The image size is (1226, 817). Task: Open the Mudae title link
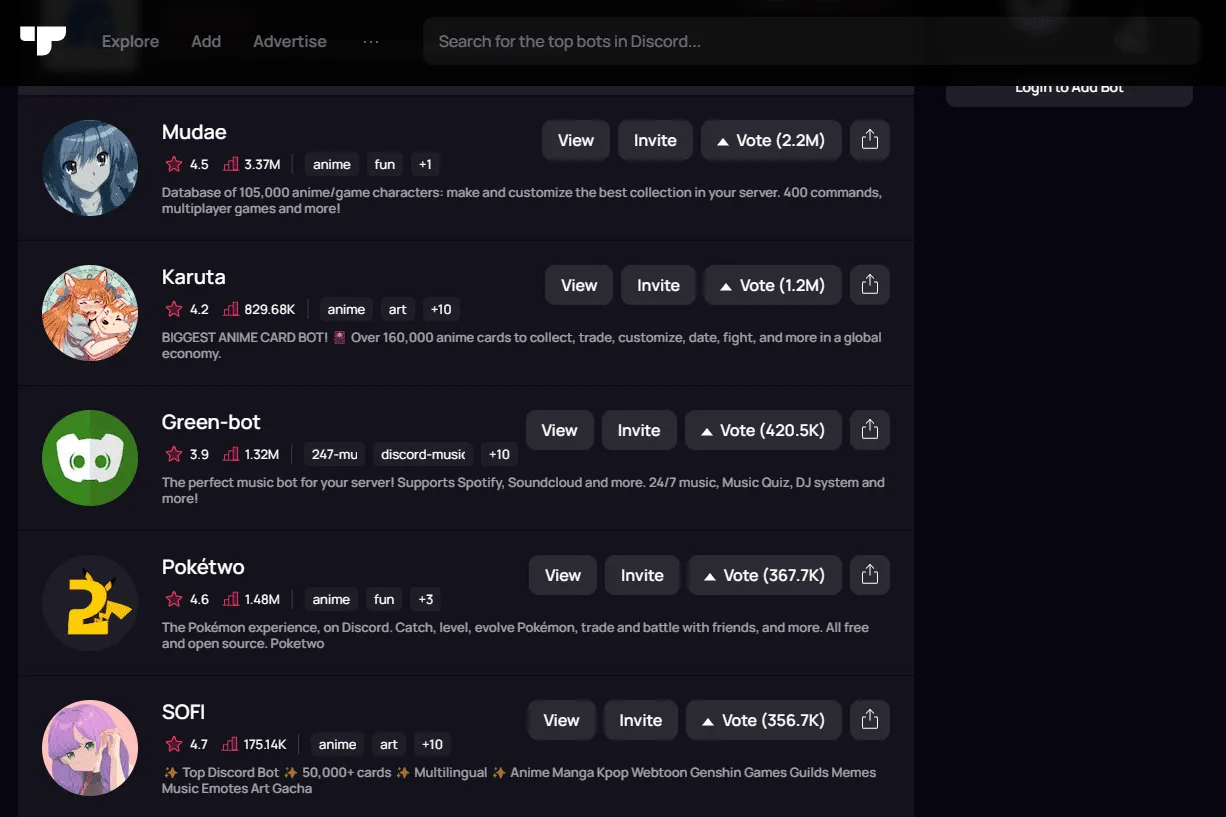194,132
